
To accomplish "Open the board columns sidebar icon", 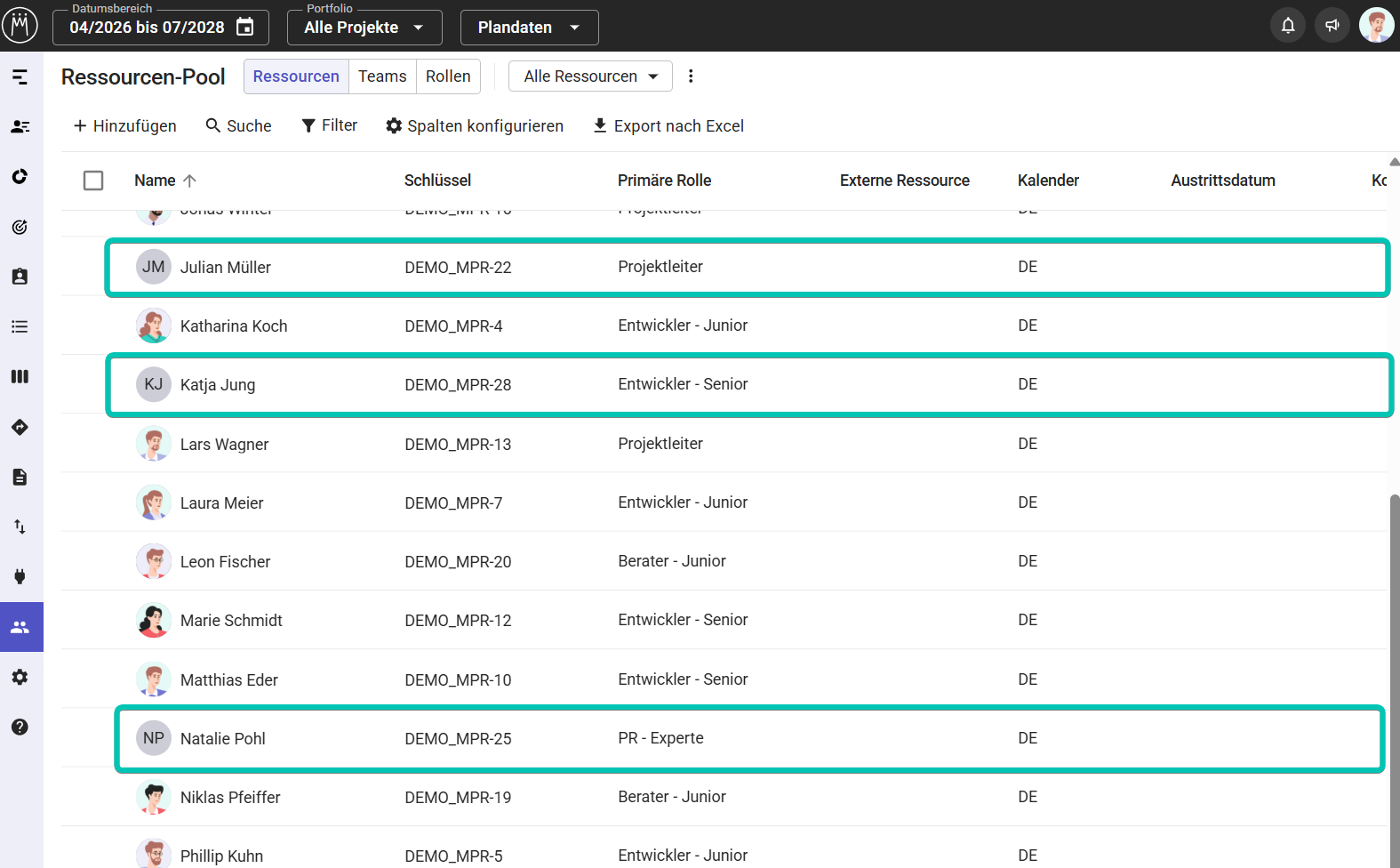I will click(20, 376).
